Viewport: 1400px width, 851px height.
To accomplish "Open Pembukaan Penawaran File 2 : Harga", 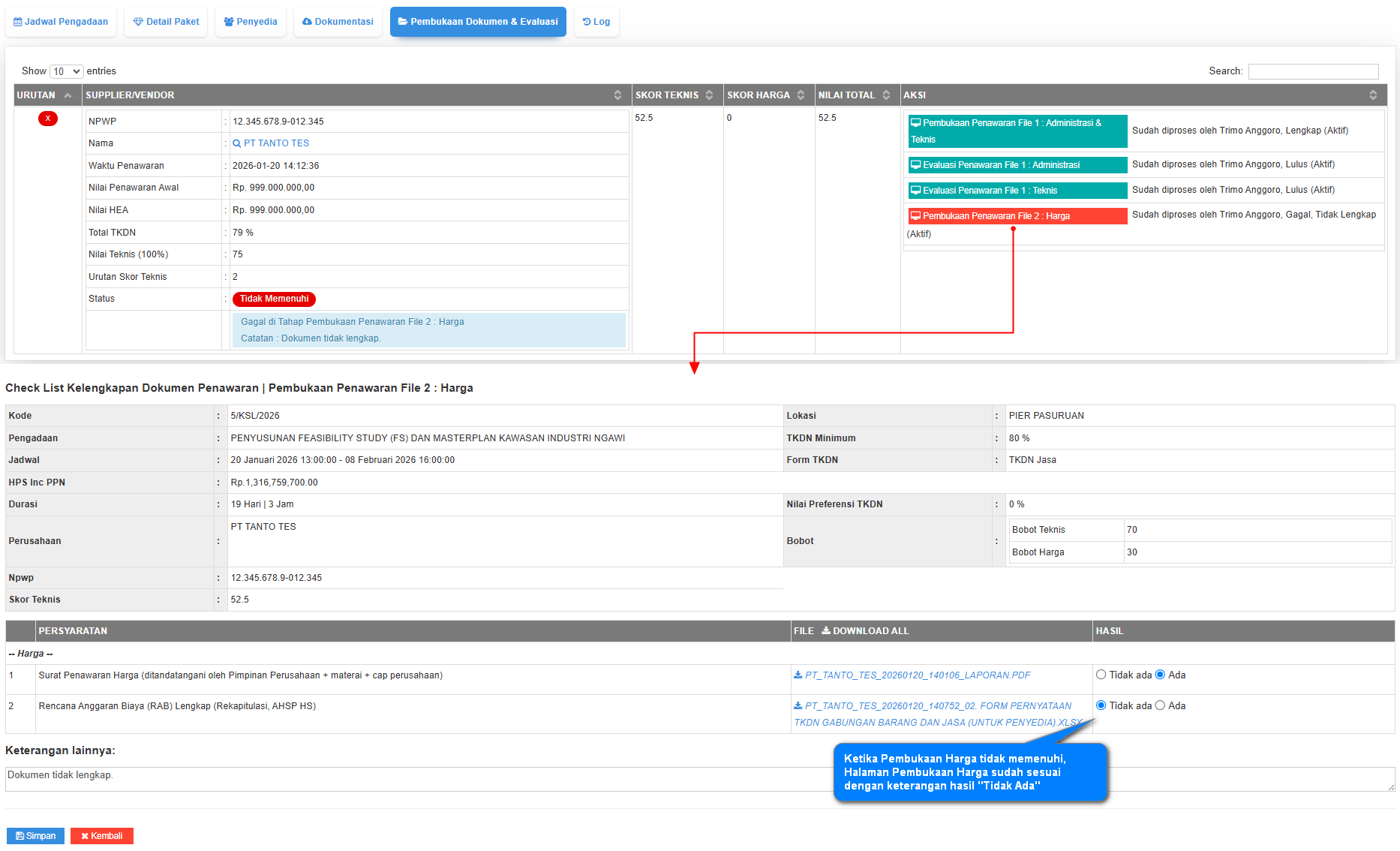I will point(1017,216).
